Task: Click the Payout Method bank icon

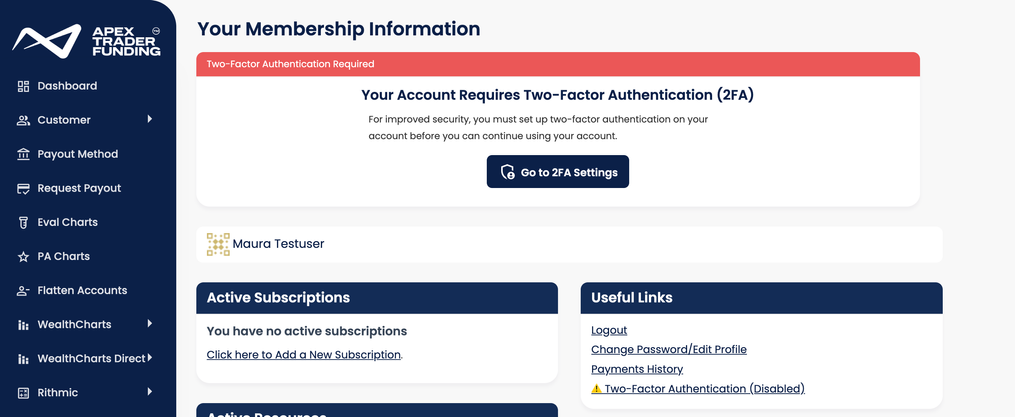Action: click(23, 154)
